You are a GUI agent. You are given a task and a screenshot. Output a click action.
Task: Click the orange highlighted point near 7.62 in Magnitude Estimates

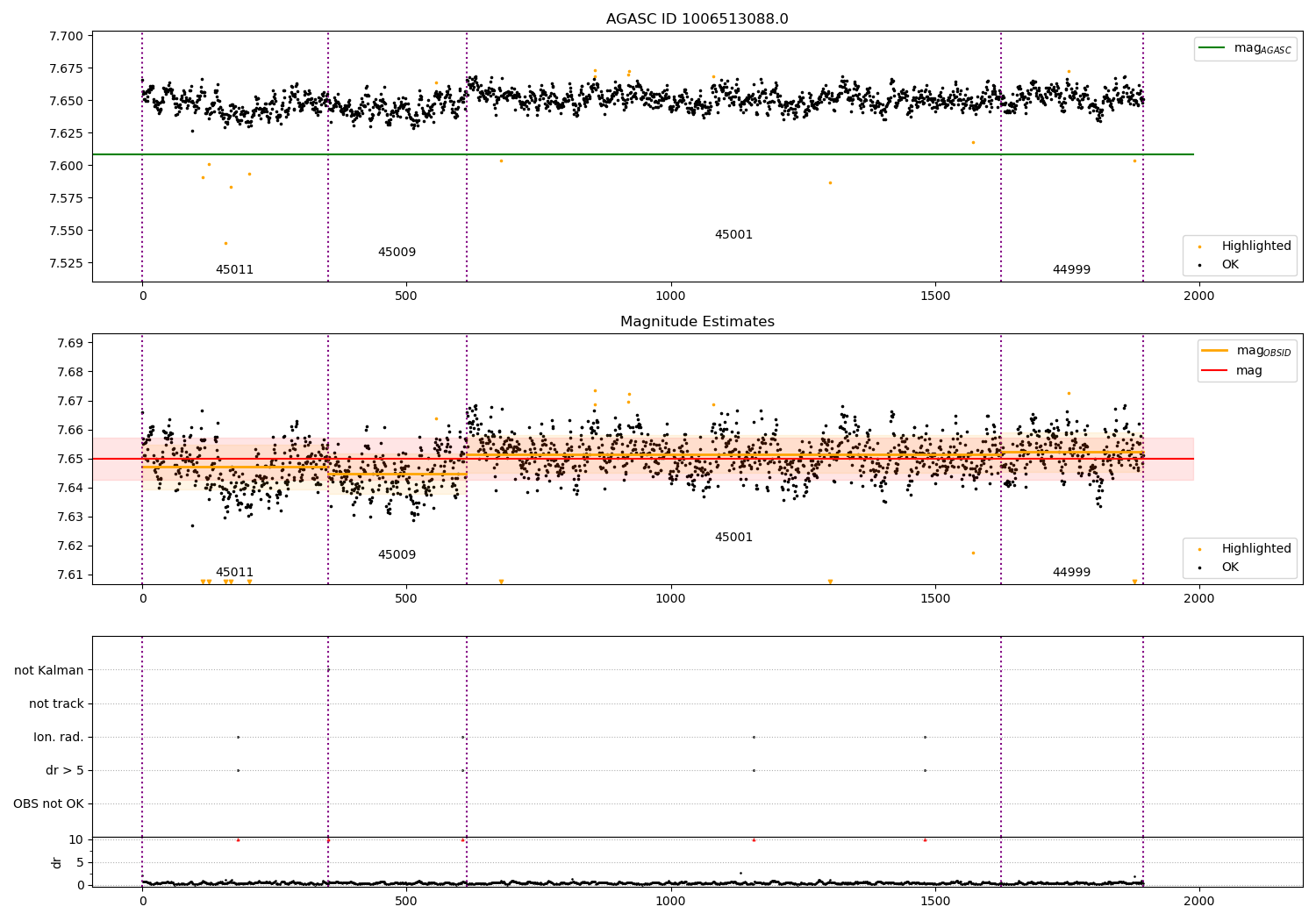pyautogui.click(x=972, y=553)
